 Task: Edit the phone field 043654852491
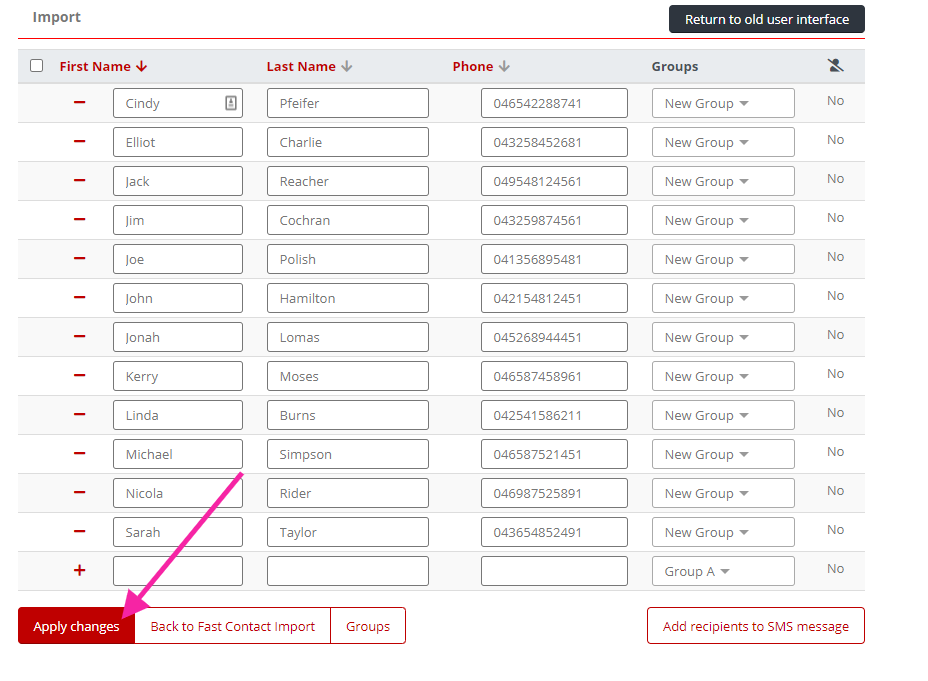pyautogui.click(x=554, y=532)
